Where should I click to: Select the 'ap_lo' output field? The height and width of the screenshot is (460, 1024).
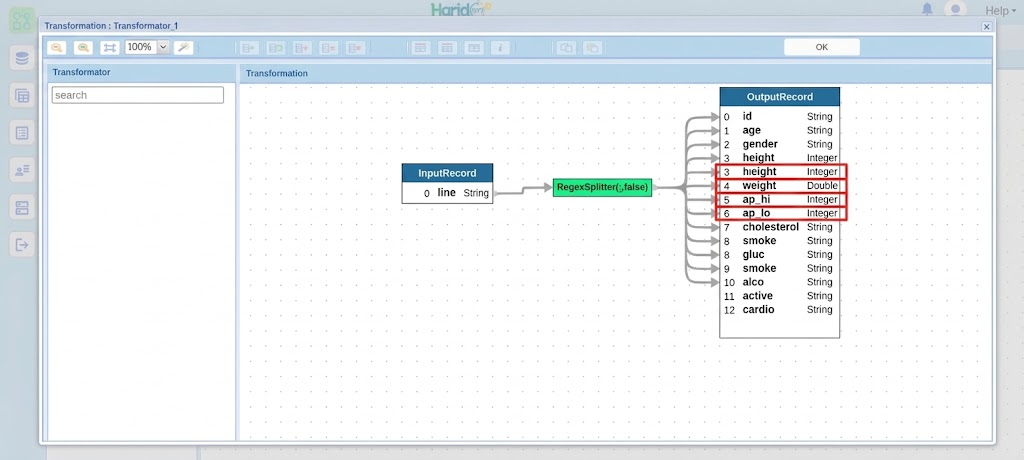781,213
